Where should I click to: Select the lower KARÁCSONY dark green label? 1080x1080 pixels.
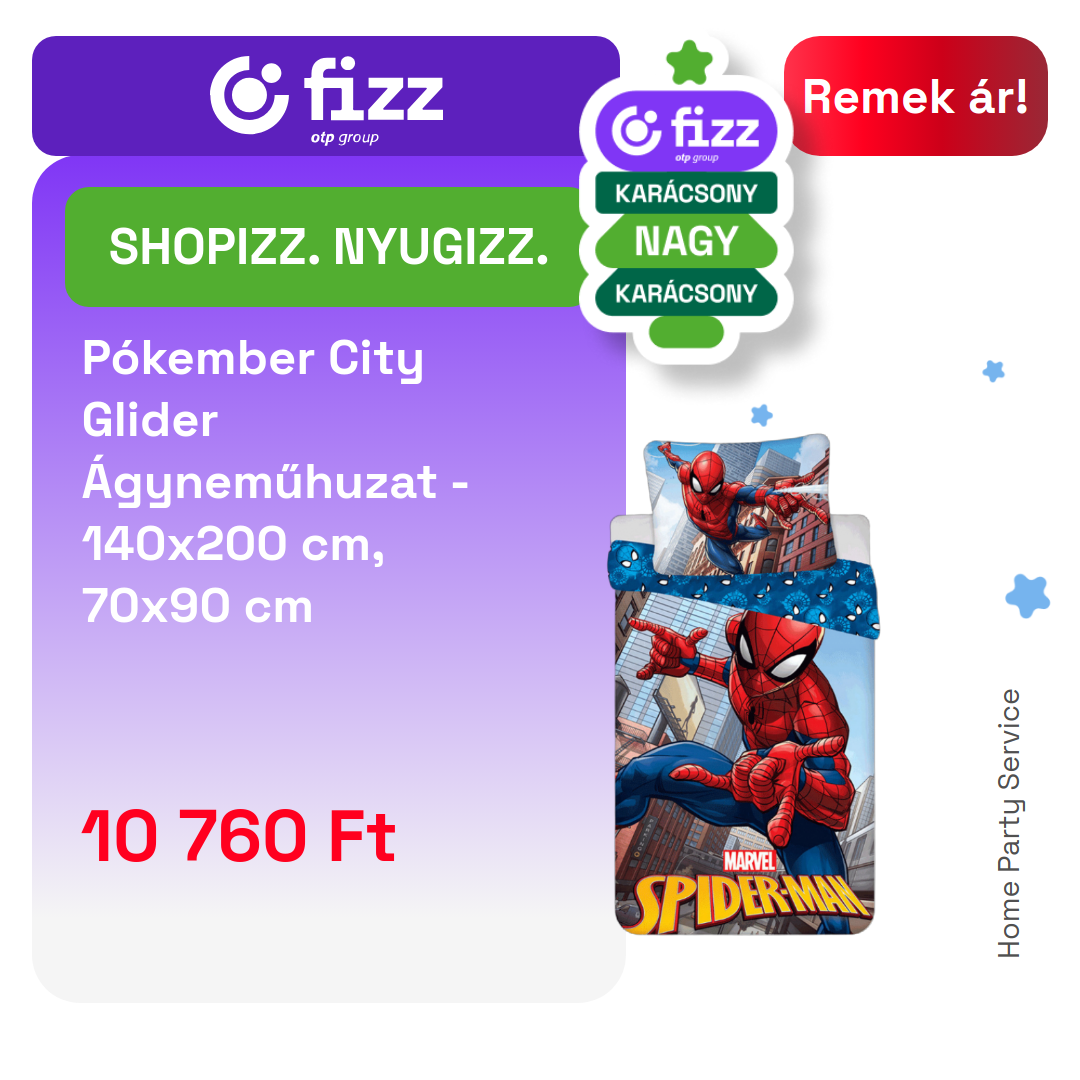[x=686, y=293]
